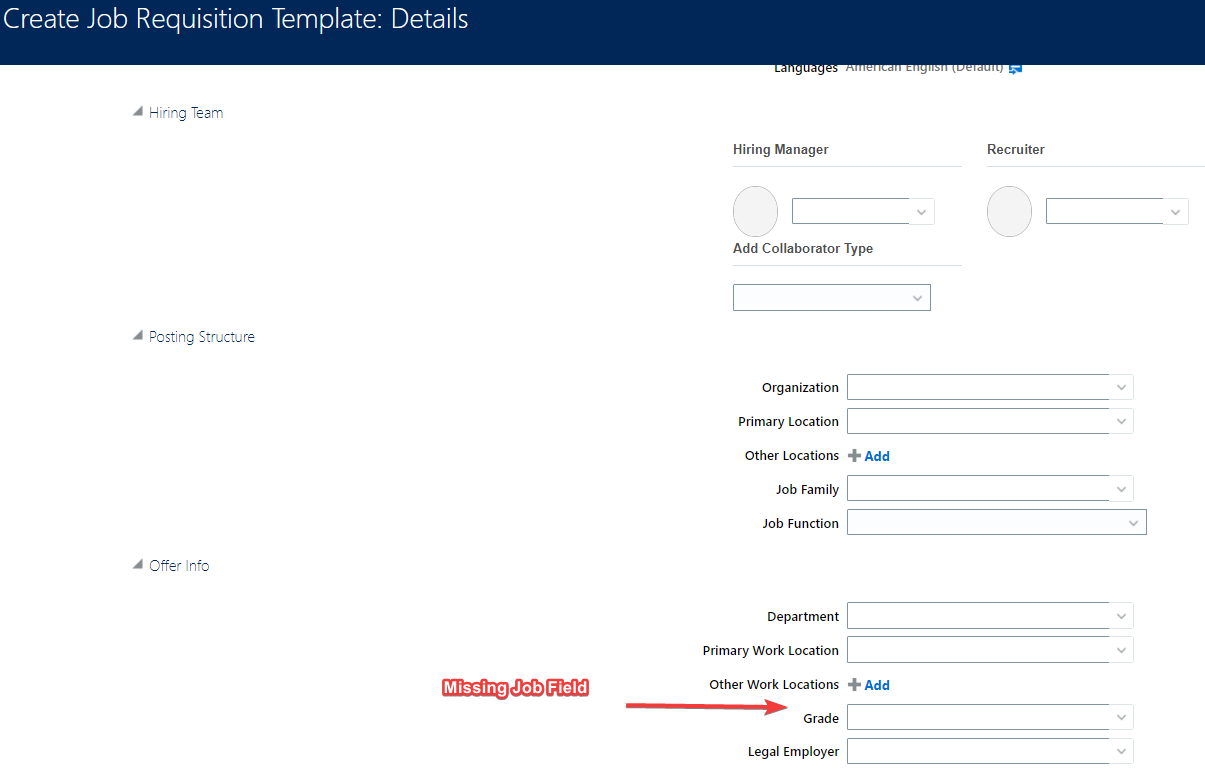
Task: Select the American English (Default) language link
Action: point(925,67)
